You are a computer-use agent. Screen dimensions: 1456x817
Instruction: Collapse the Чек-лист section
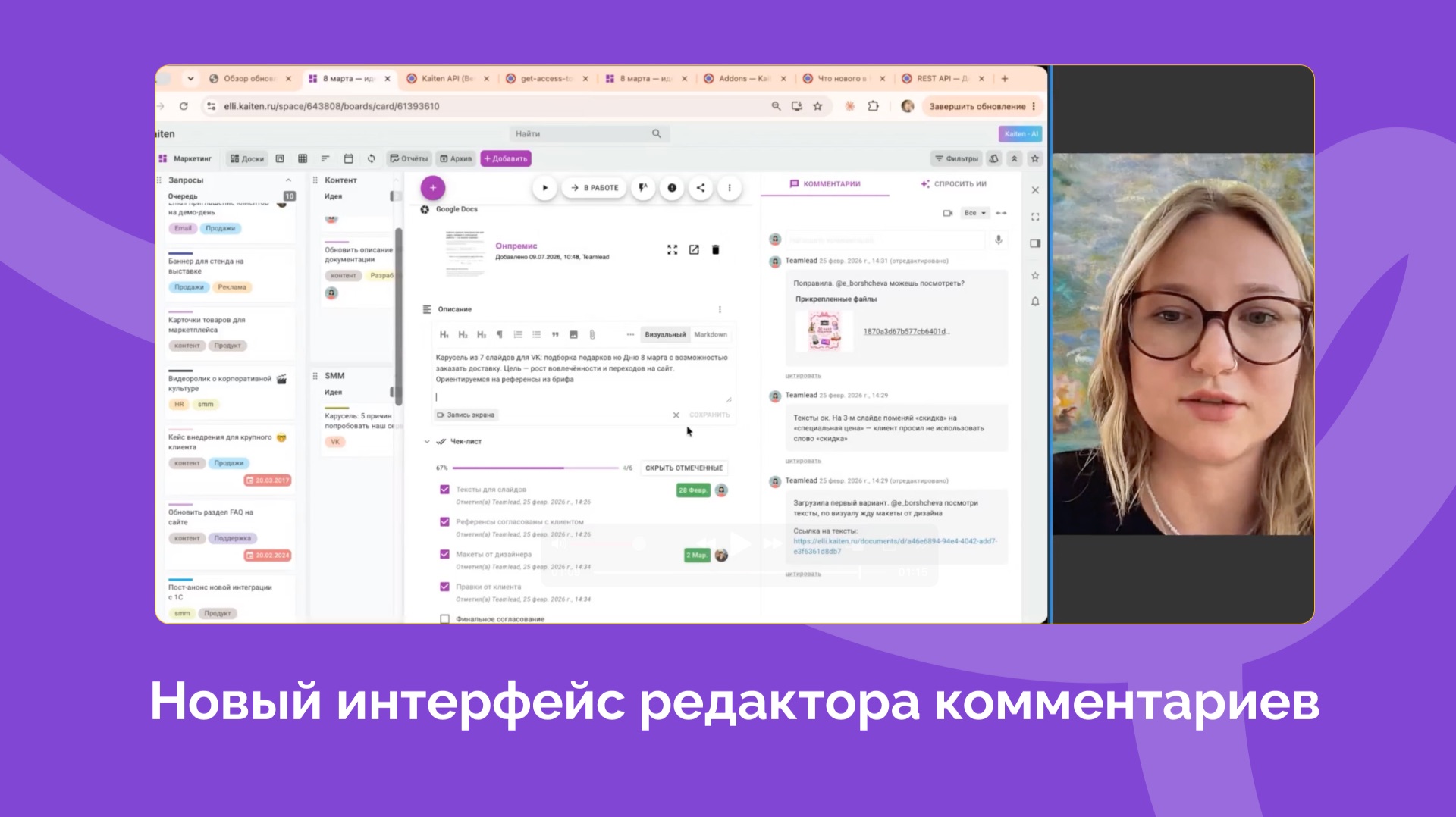point(427,441)
